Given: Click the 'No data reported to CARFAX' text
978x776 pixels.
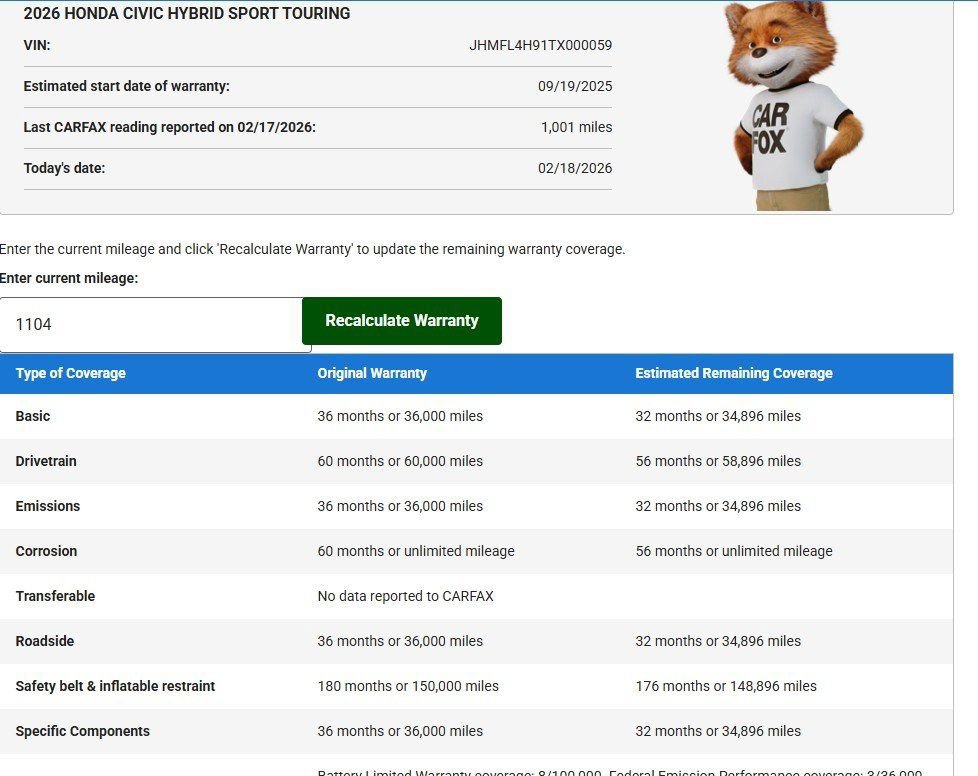Looking at the screenshot, I should click(405, 596).
